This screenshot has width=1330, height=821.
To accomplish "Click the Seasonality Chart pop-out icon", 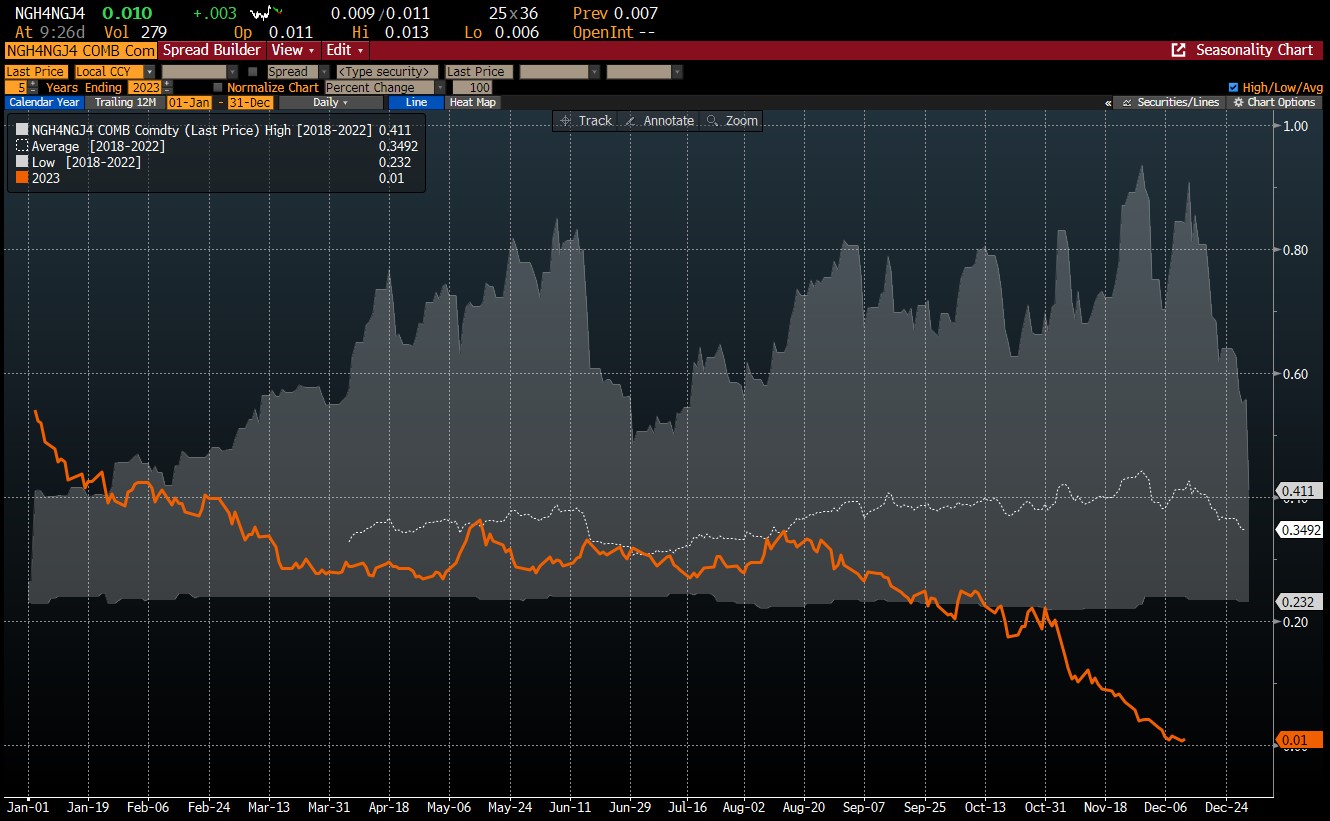I will pyautogui.click(x=1178, y=50).
